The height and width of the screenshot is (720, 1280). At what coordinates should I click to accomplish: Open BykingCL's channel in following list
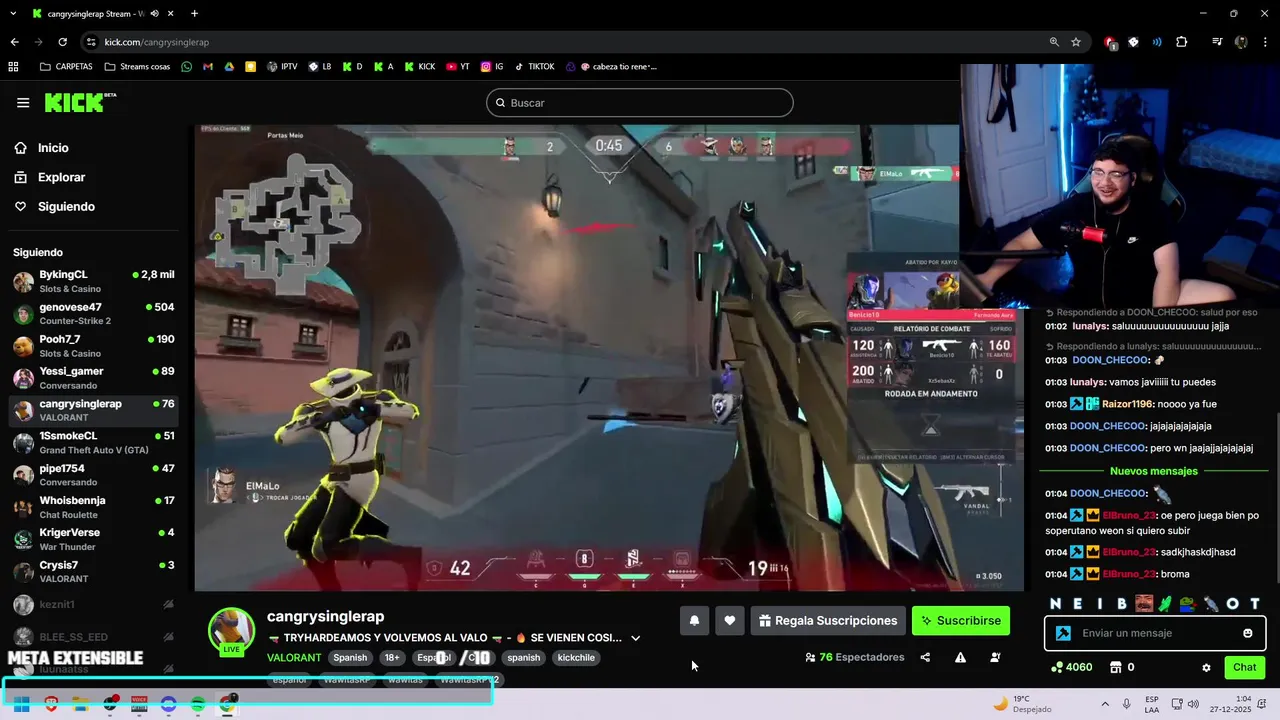pyautogui.click(x=94, y=281)
